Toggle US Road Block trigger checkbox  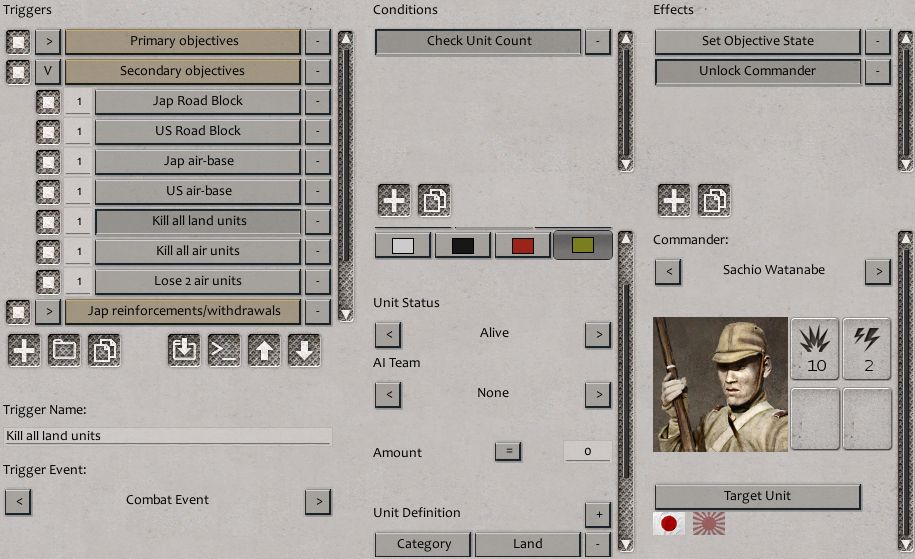pyautogui.click(x=48, y=132)
